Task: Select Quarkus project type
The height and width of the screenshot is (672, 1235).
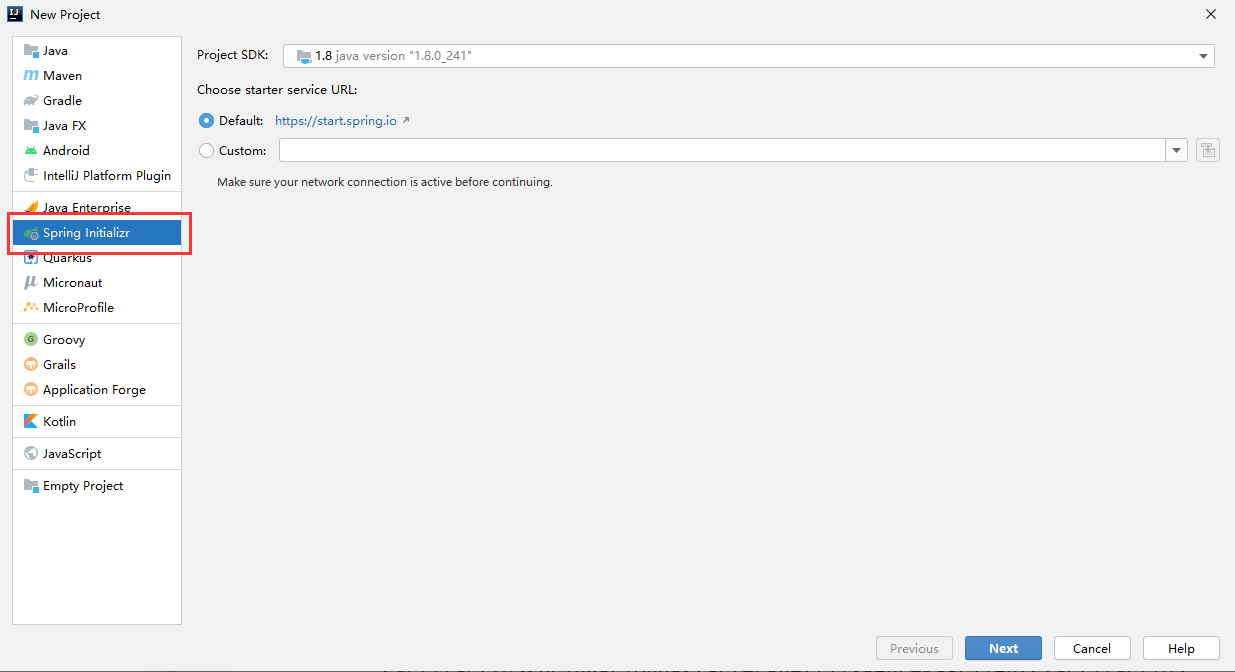Action: point(97,257)
